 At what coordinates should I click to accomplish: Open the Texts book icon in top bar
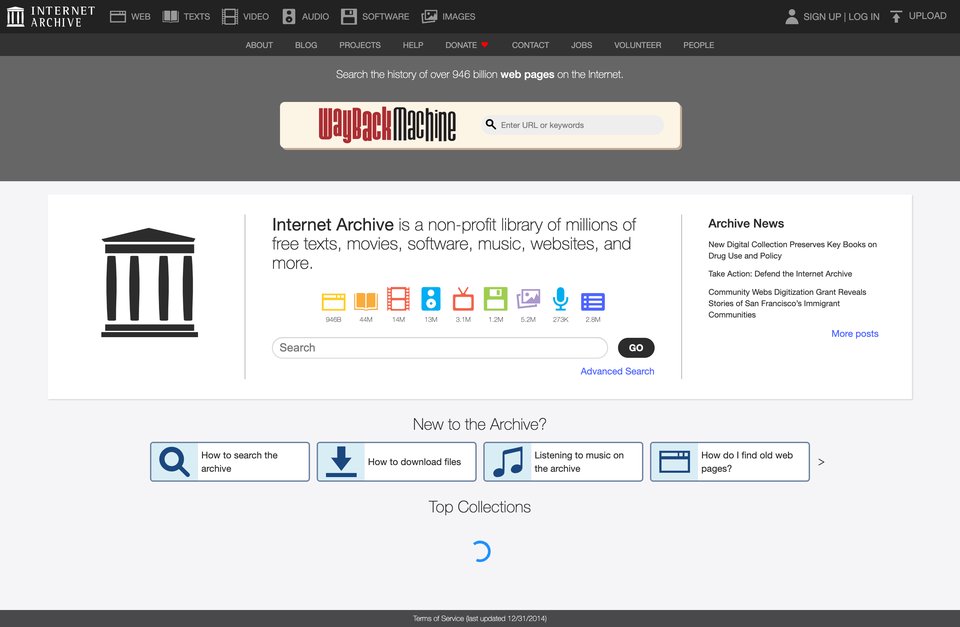[170, 17]
